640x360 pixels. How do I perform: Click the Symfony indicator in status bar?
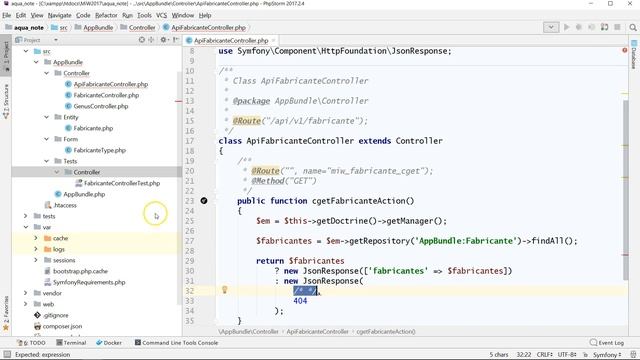click(x=607, y=354)
